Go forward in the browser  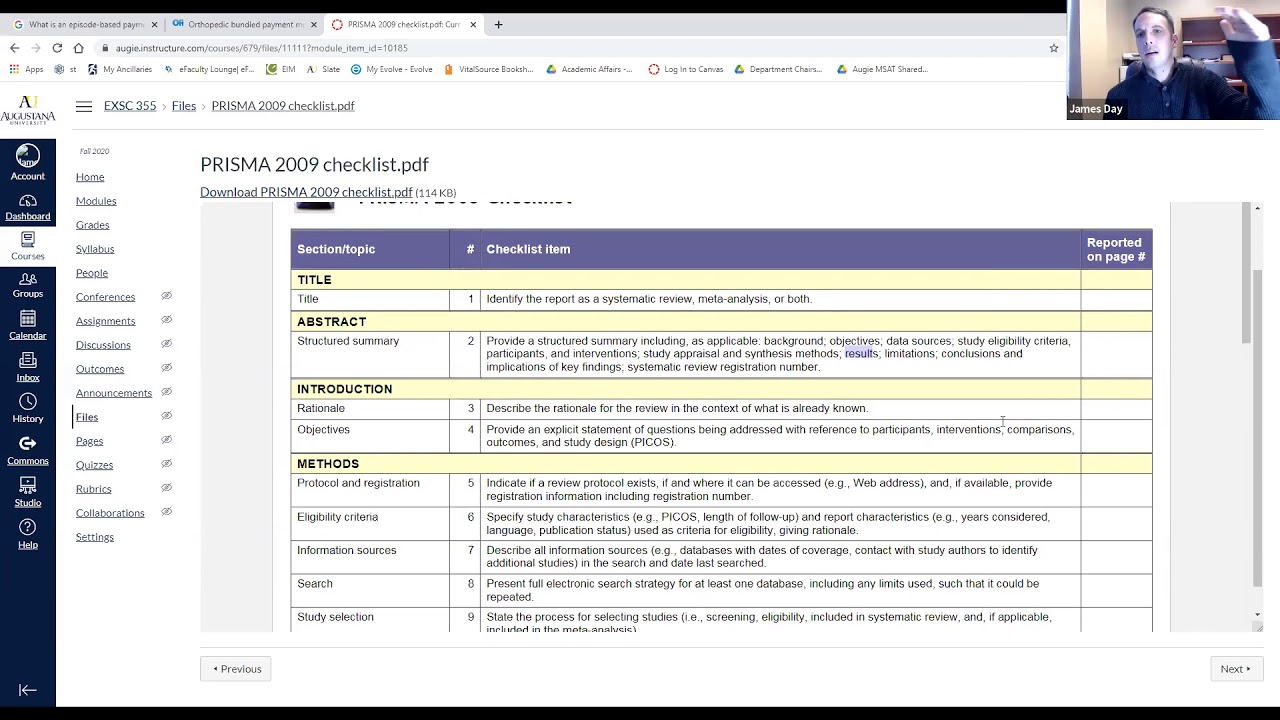tap(36, 48)
